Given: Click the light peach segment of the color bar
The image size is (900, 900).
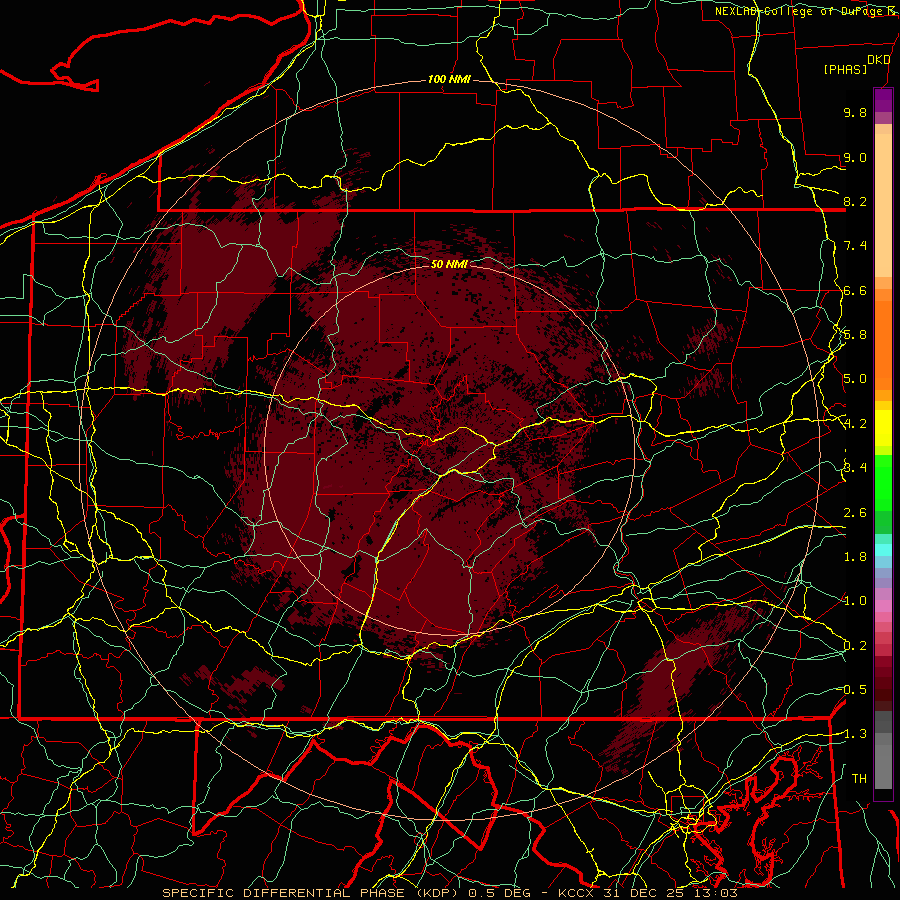Looking at the screenshot, I should click(x=883, y=207).
